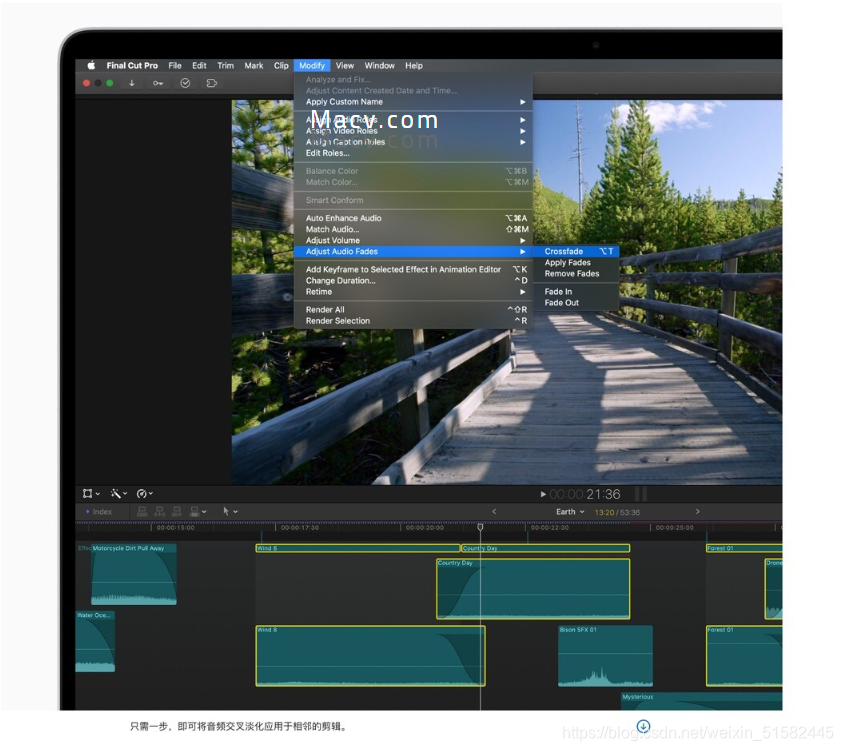Click the insert clip icon

pos(160,512)
